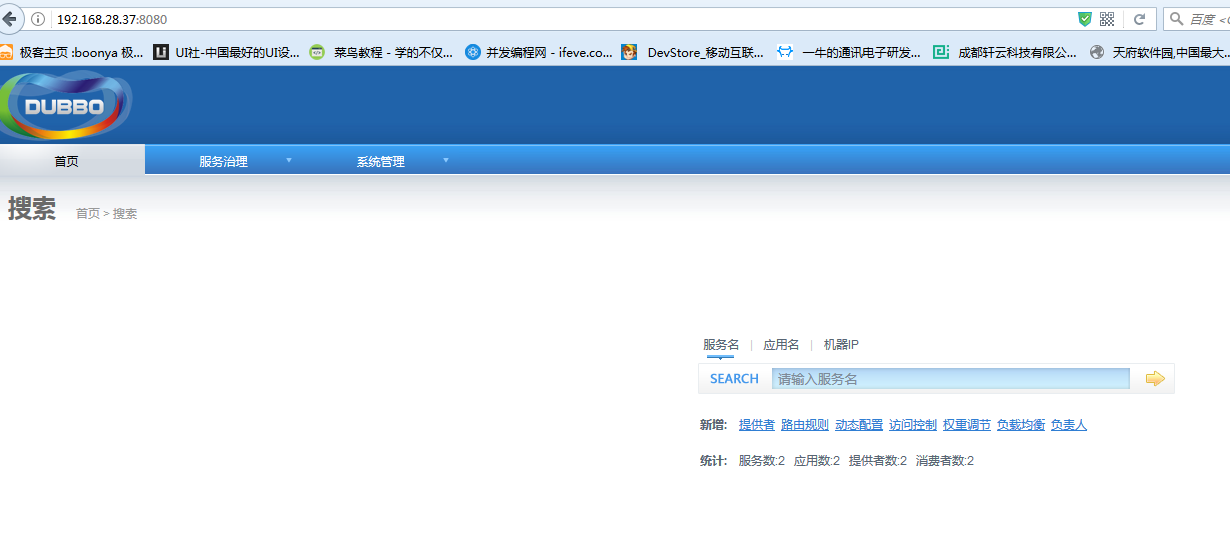
Task: Click the 提供者 add link
Action: pos(757,425)
